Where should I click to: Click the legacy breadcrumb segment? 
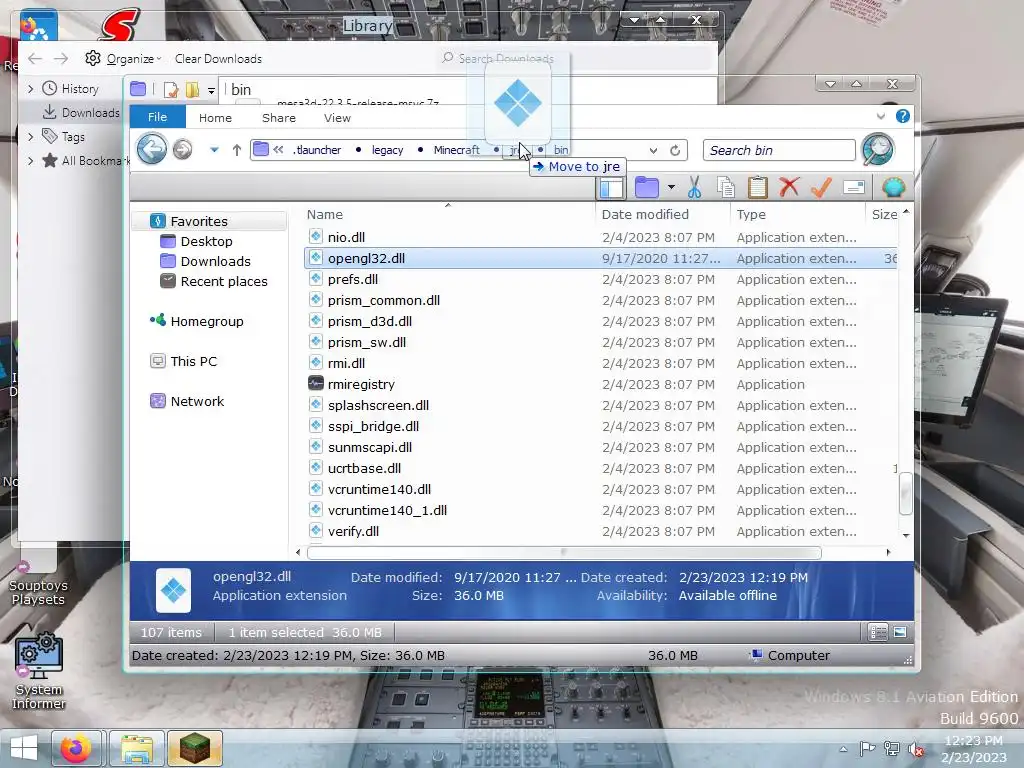coord(387,150)
